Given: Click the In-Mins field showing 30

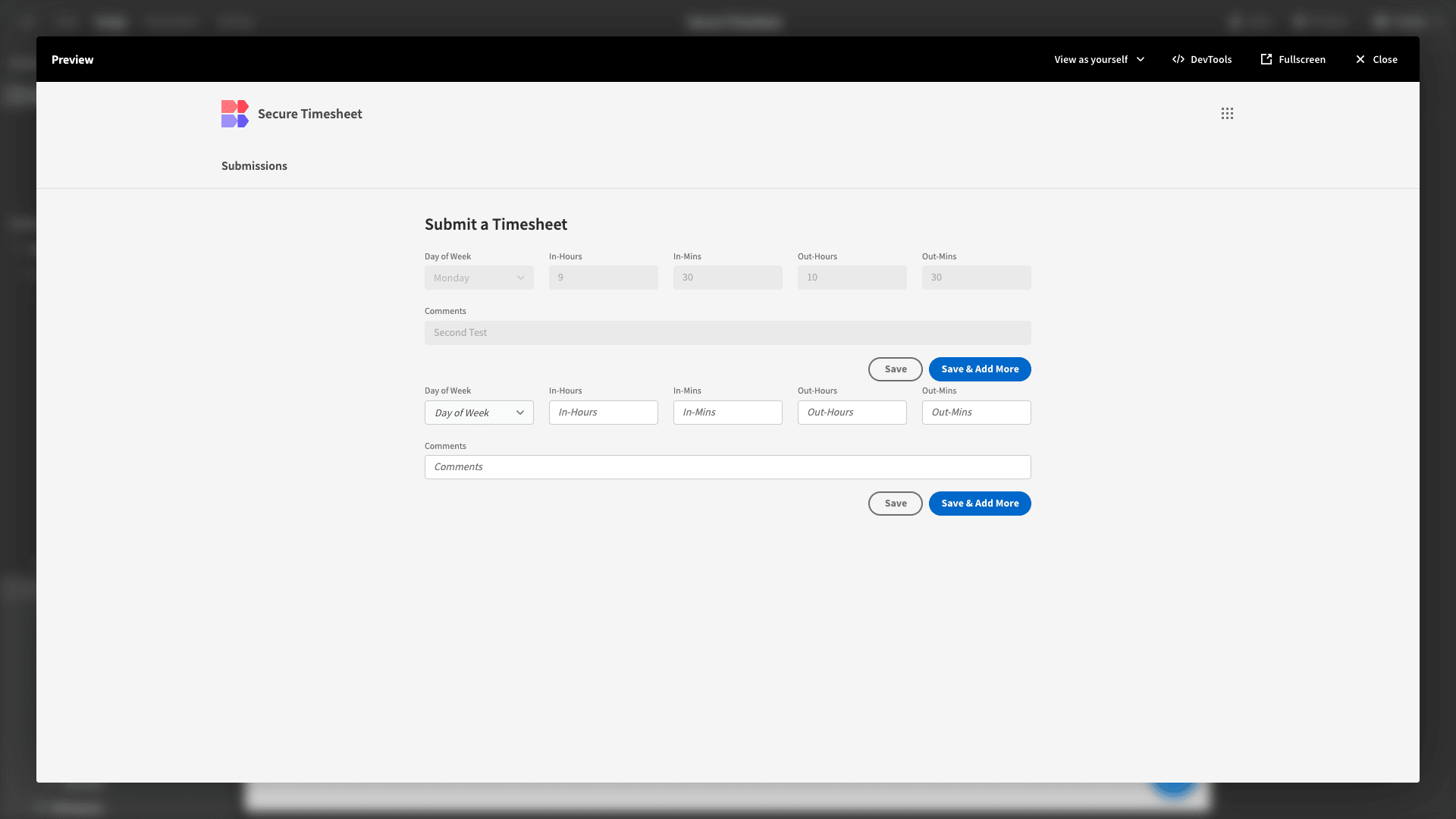Looking at the screenshot, I should tap(728, 278).
